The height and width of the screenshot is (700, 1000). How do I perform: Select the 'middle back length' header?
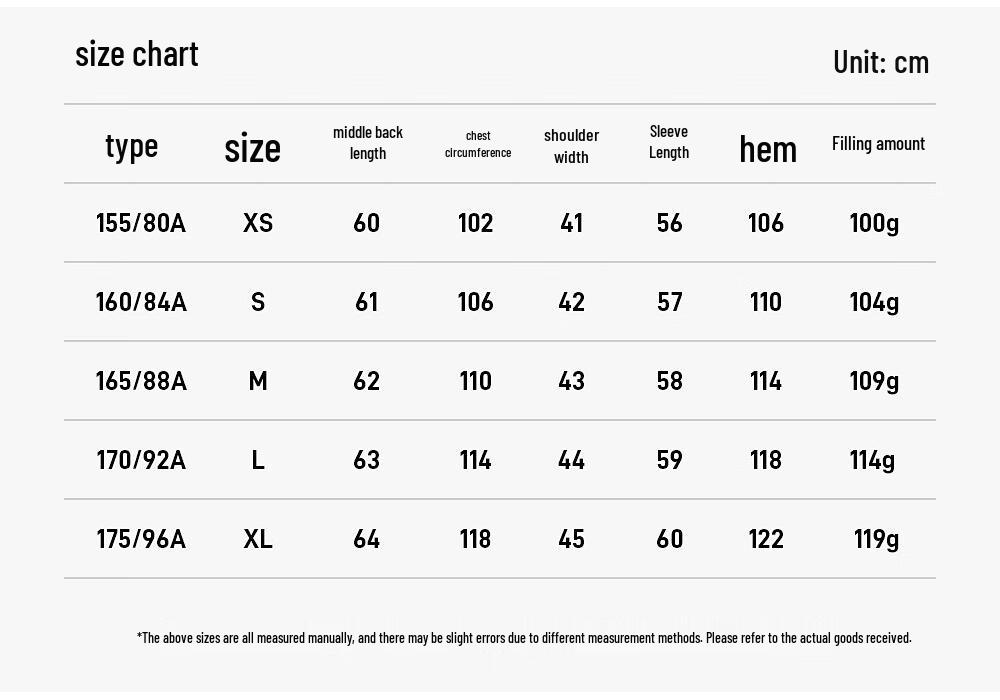[368, 143]
